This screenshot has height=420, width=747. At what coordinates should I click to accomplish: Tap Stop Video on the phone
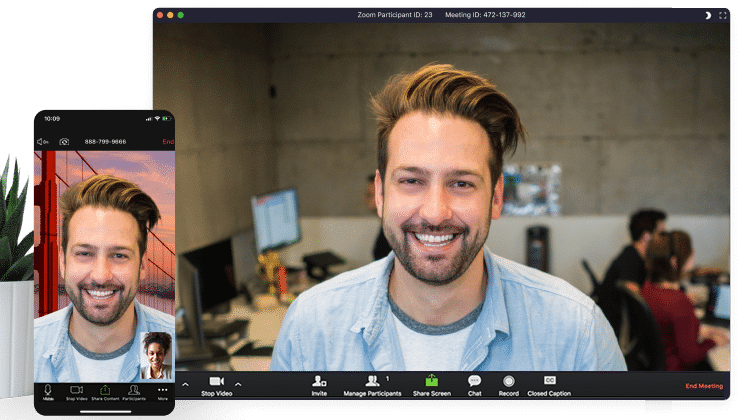pyautogui.click(x=77, y=392)
